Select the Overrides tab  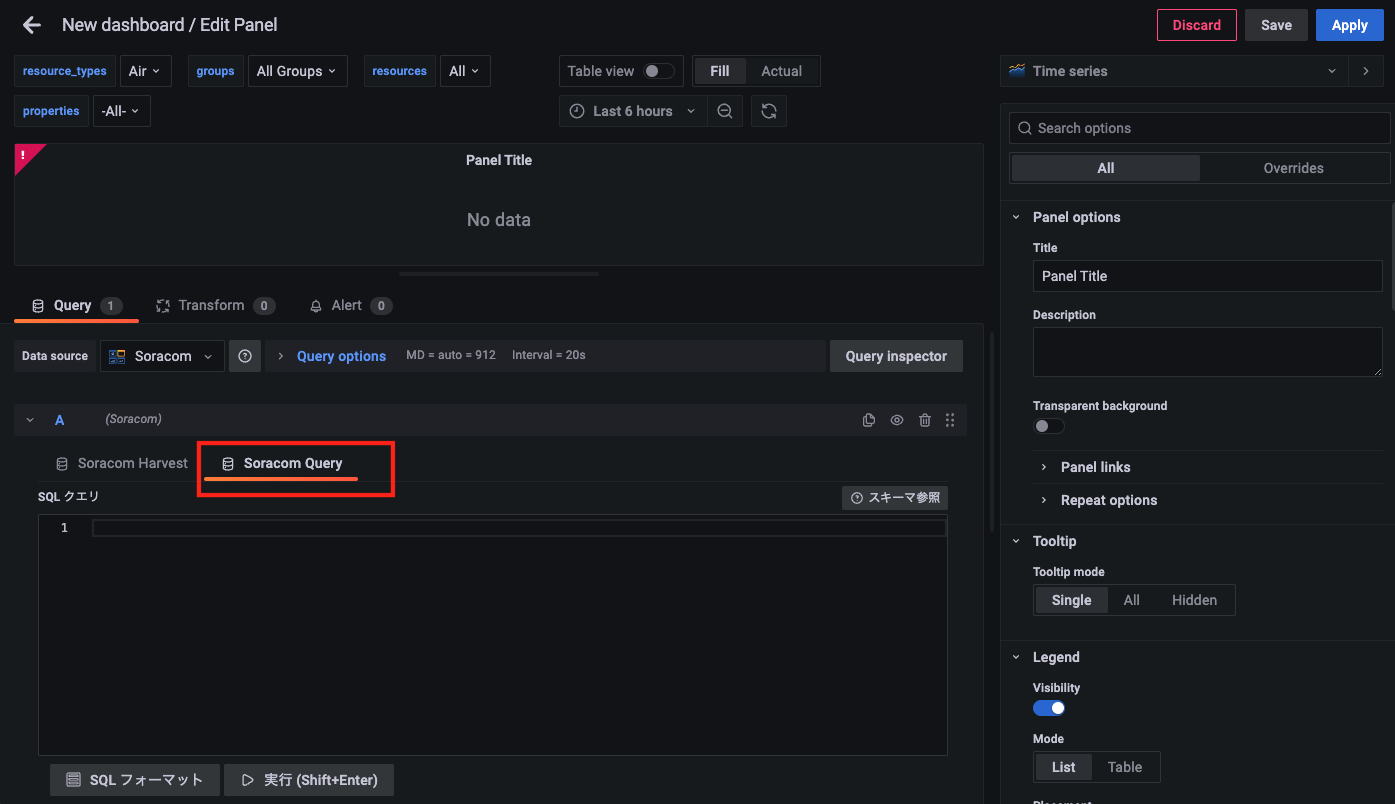(x=1293, y=168)
